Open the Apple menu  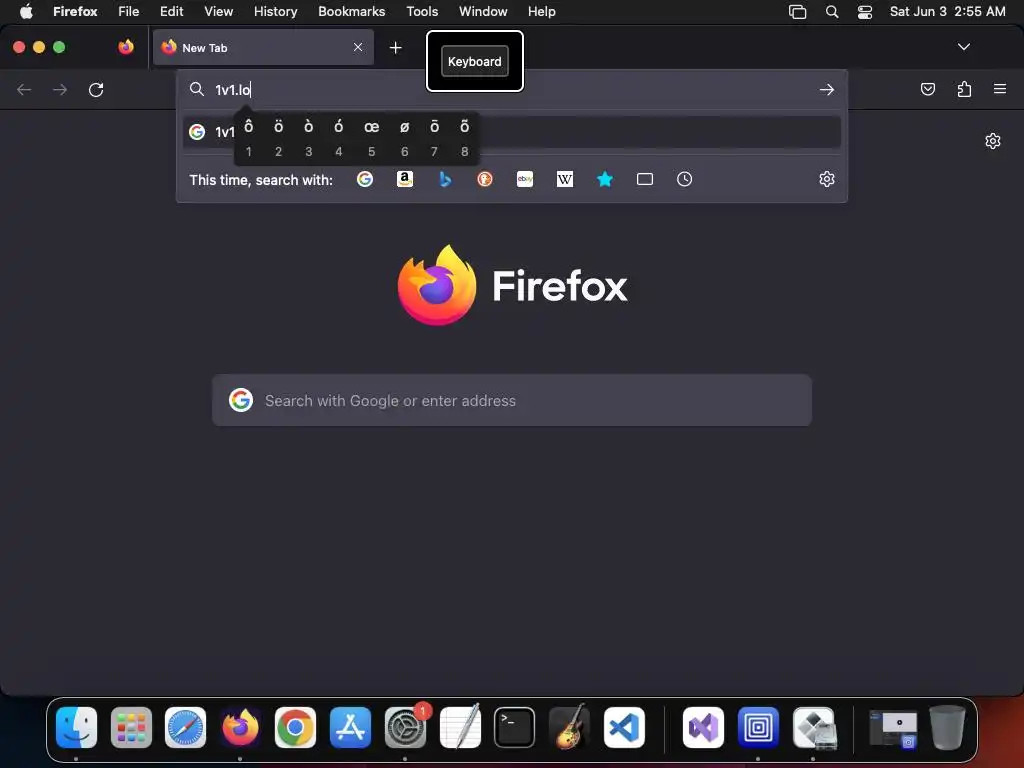[26, 11]
